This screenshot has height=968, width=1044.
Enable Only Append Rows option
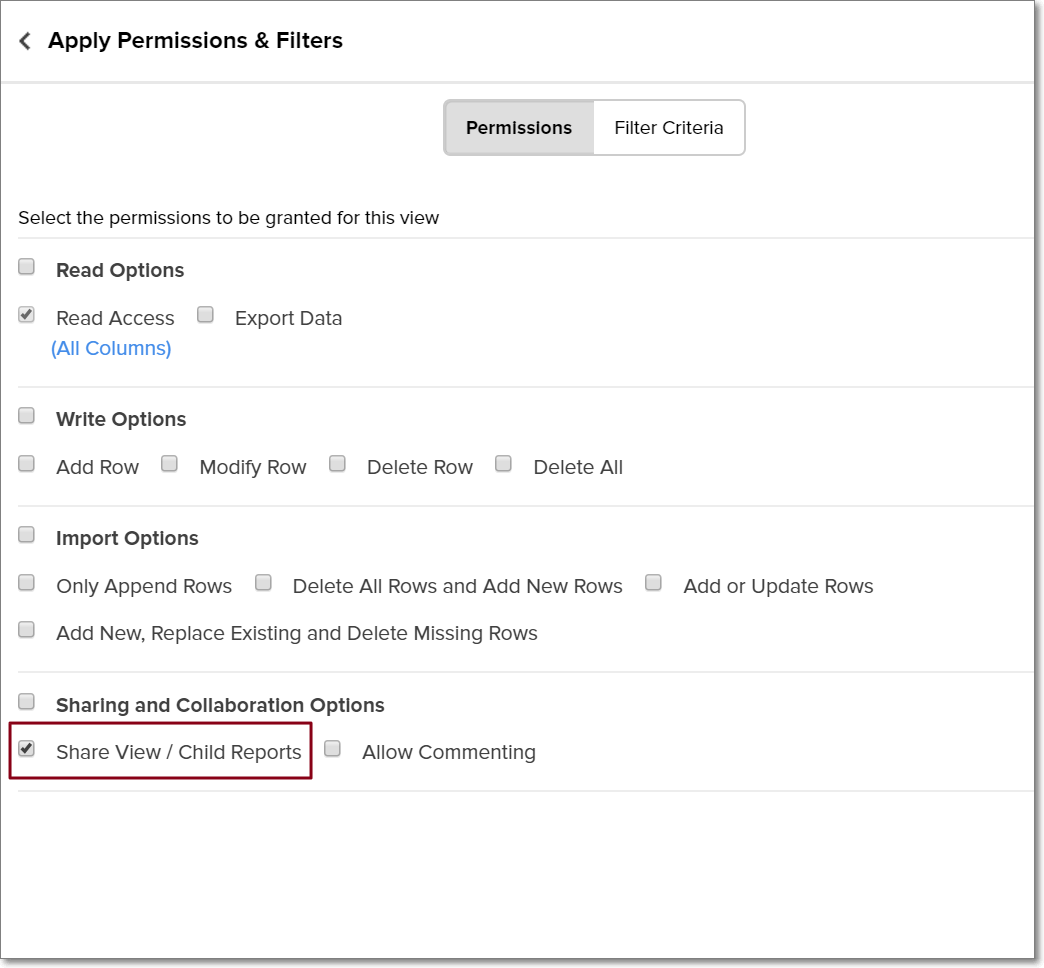click(x=27, y=582)
